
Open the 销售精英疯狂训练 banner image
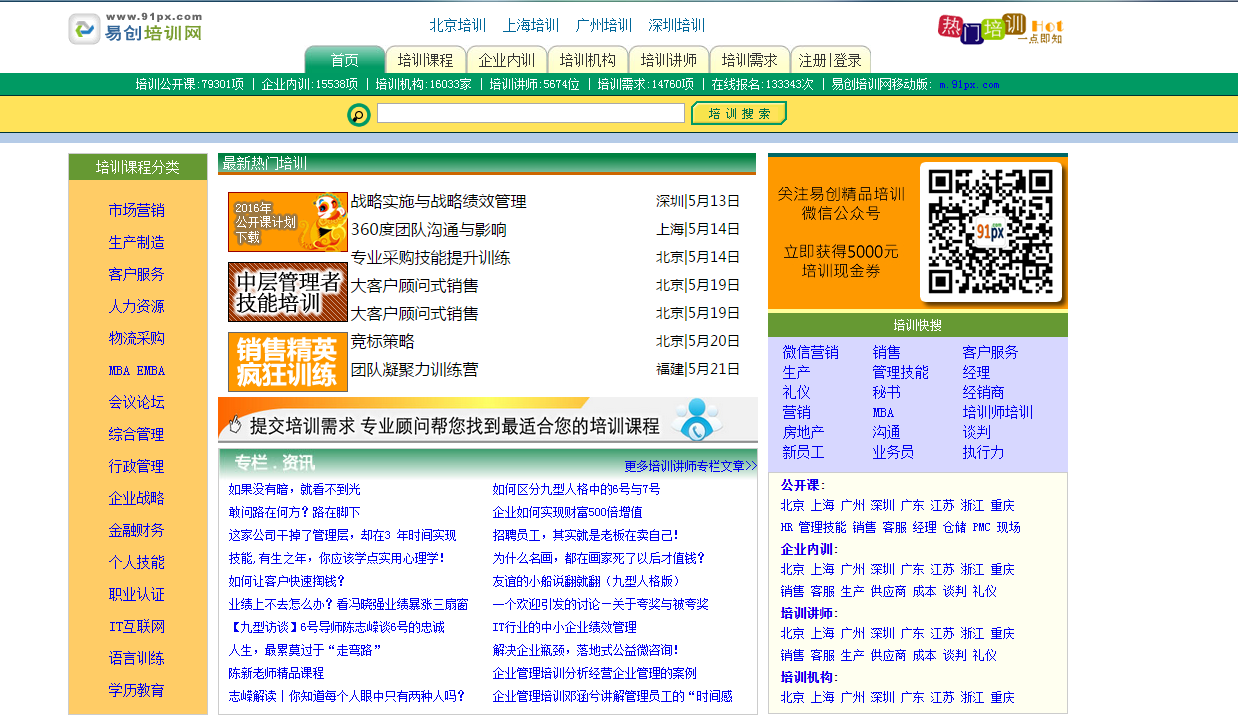coord(288,362)
